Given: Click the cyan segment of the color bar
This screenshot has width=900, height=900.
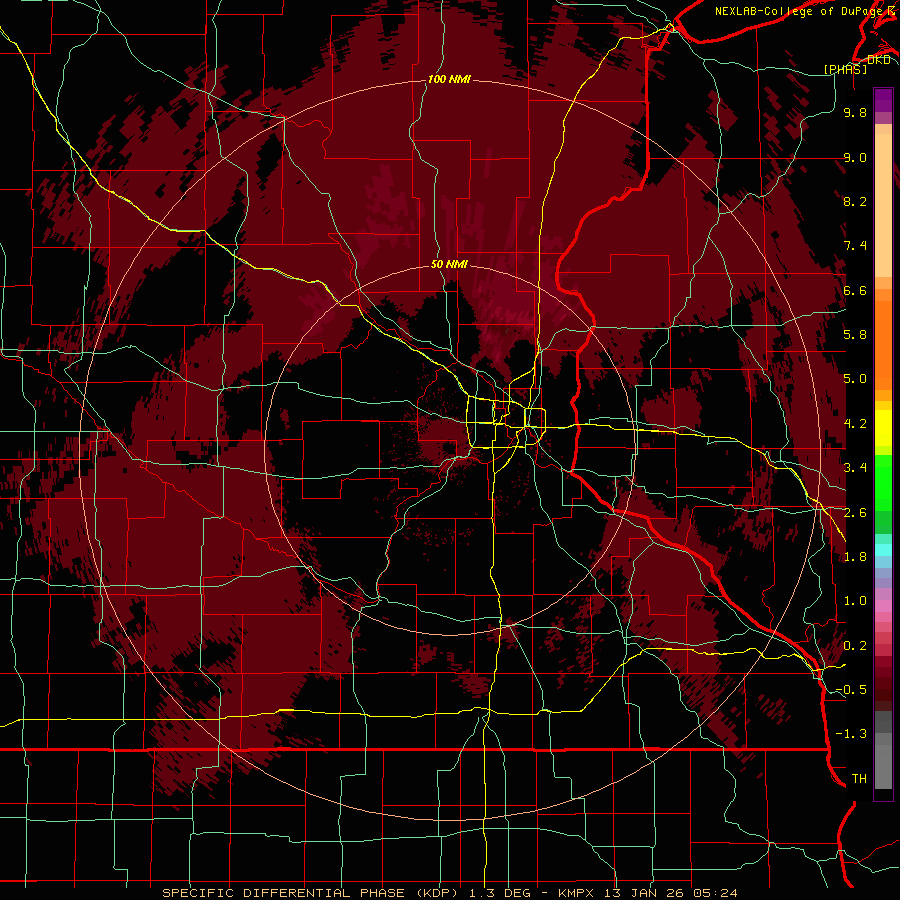Looking at the screenshot, I should [x=883, y=549].
